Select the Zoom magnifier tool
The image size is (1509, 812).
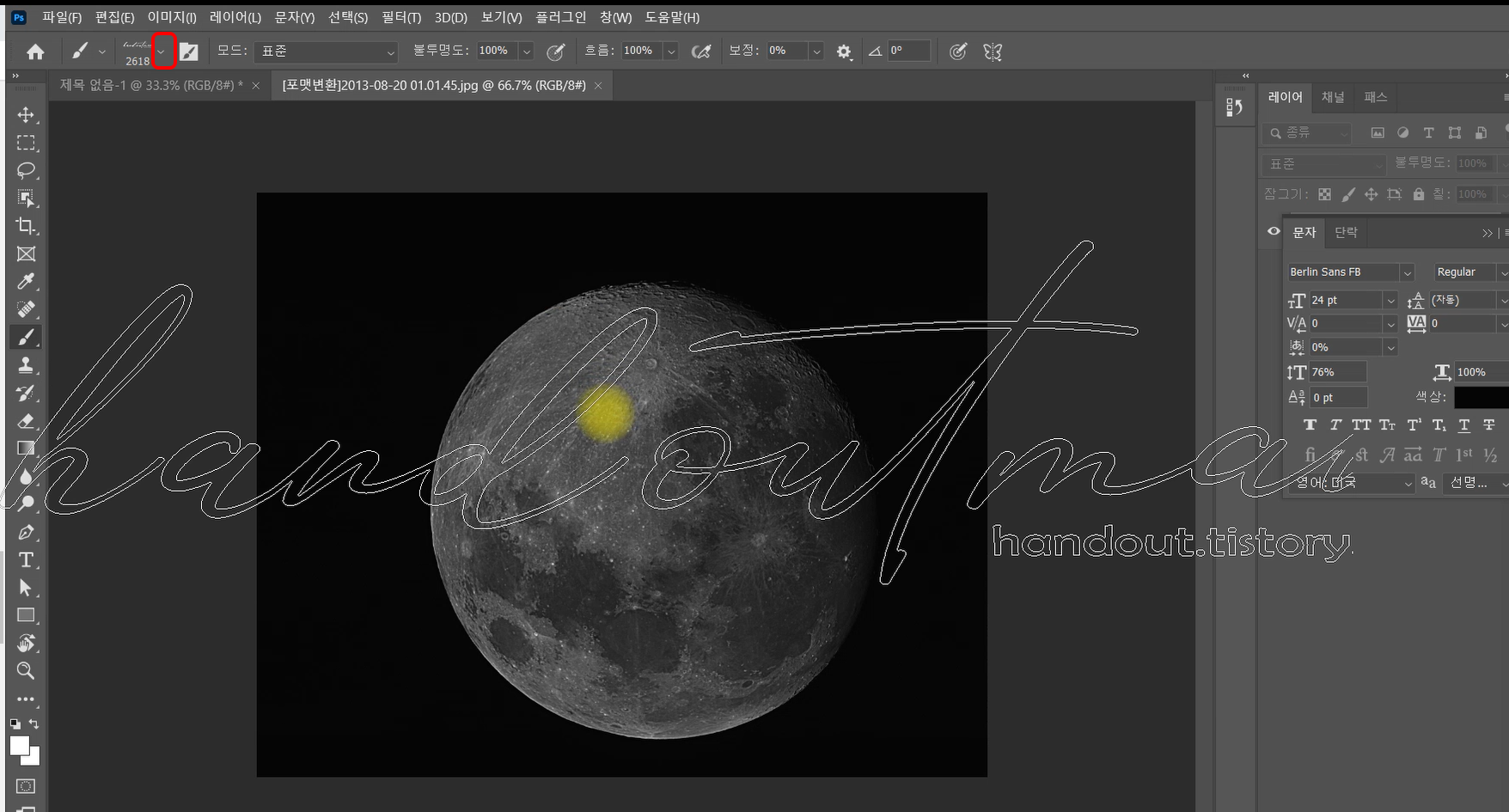[x=26, y=670]
